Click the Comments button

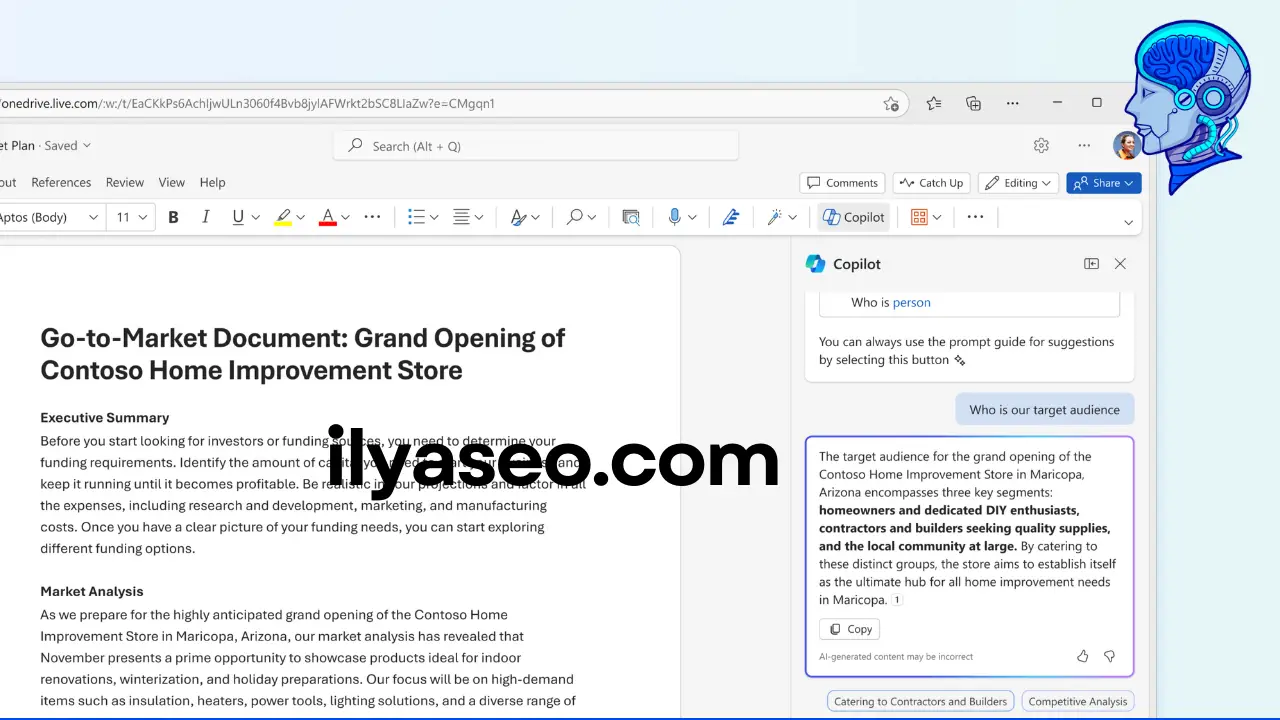842,183
